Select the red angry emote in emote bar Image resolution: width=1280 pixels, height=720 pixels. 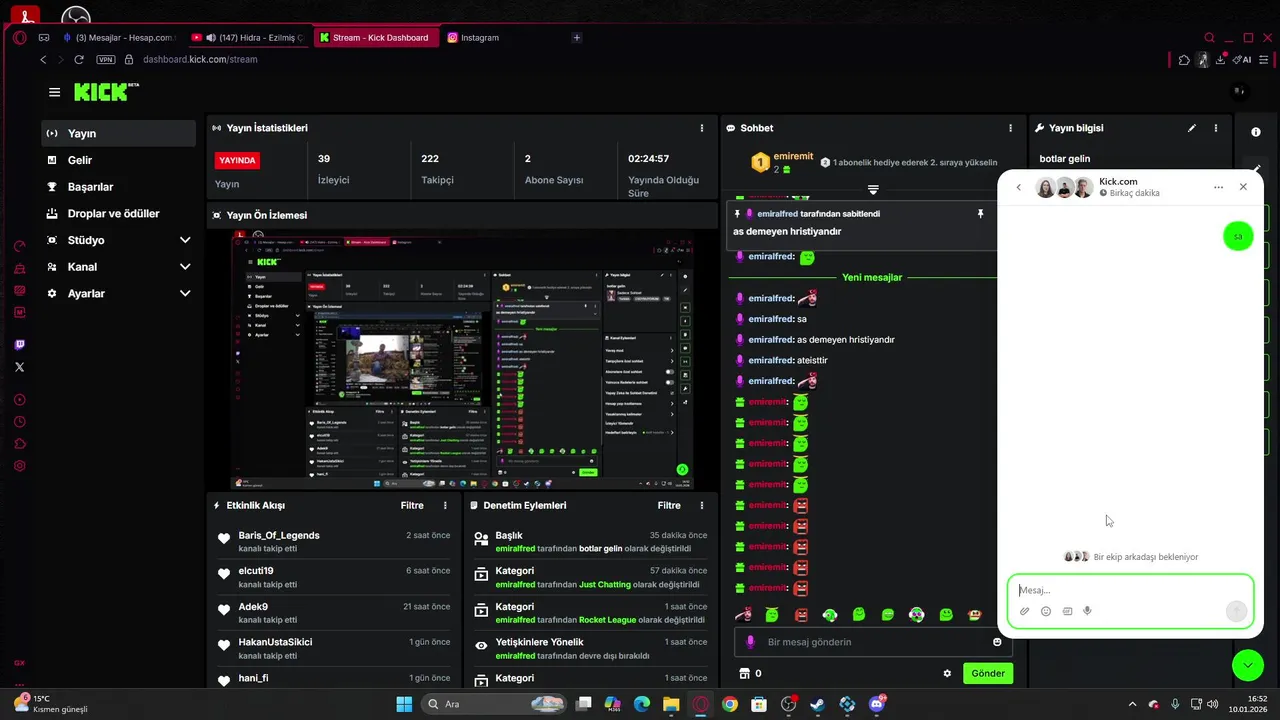coord(801,614)
